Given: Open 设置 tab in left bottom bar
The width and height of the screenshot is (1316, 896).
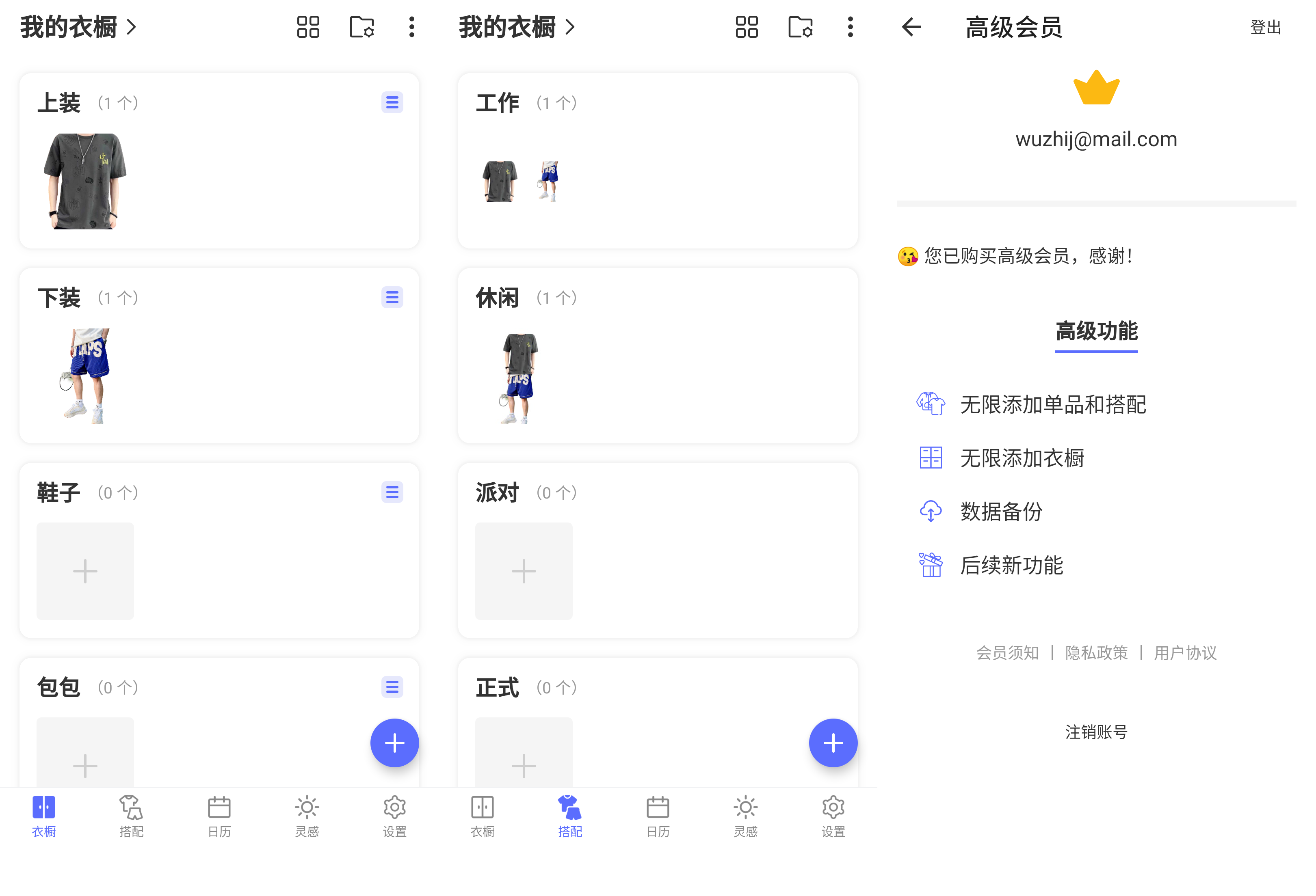Looking at the screenshot, I should coord(394,816).
